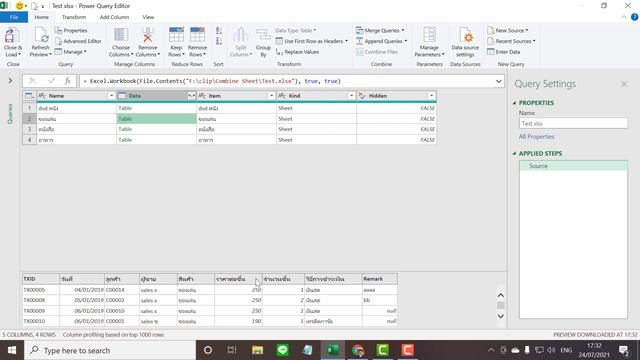
Task: Close the Query Settings pane
Action: 624,84
